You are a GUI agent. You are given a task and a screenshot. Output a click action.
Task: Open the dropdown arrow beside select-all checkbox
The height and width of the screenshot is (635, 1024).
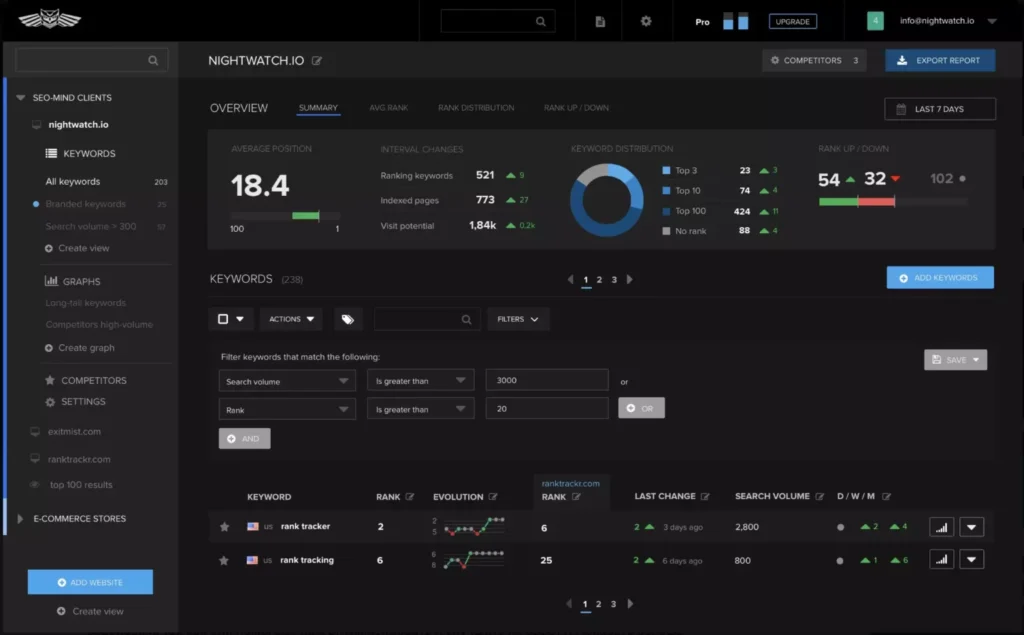(x=240, y=319)
